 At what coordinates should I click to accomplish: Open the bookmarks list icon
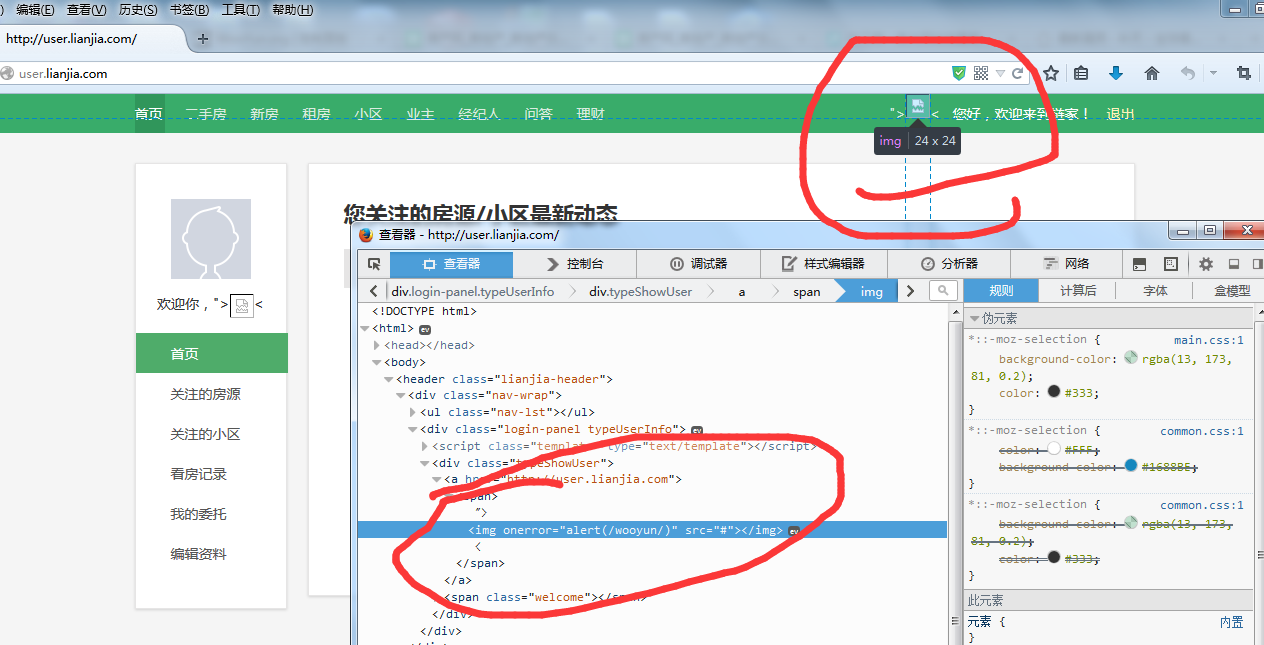(x=1081, y=73)
